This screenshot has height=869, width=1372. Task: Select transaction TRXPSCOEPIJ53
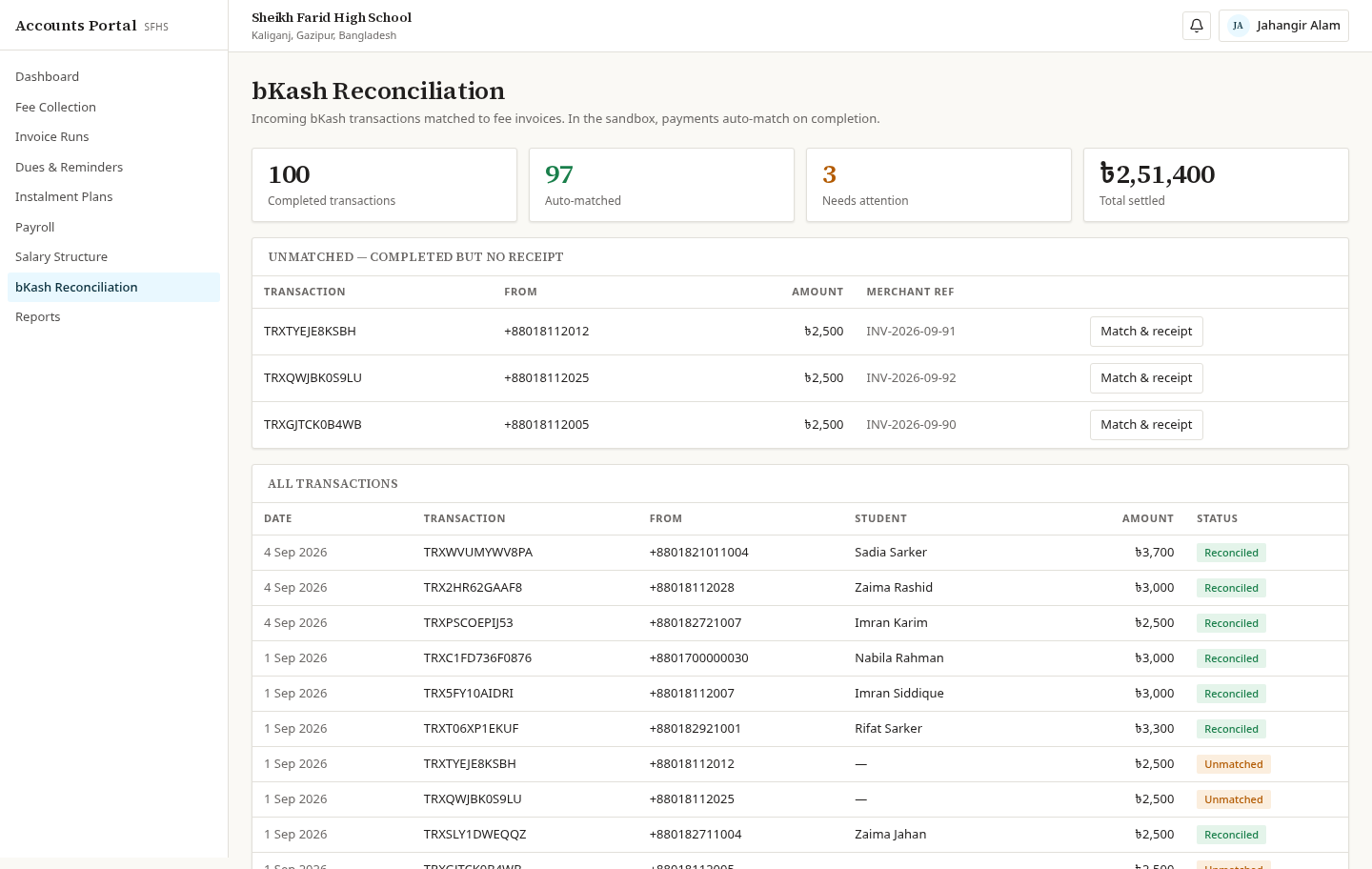[468, 623]
